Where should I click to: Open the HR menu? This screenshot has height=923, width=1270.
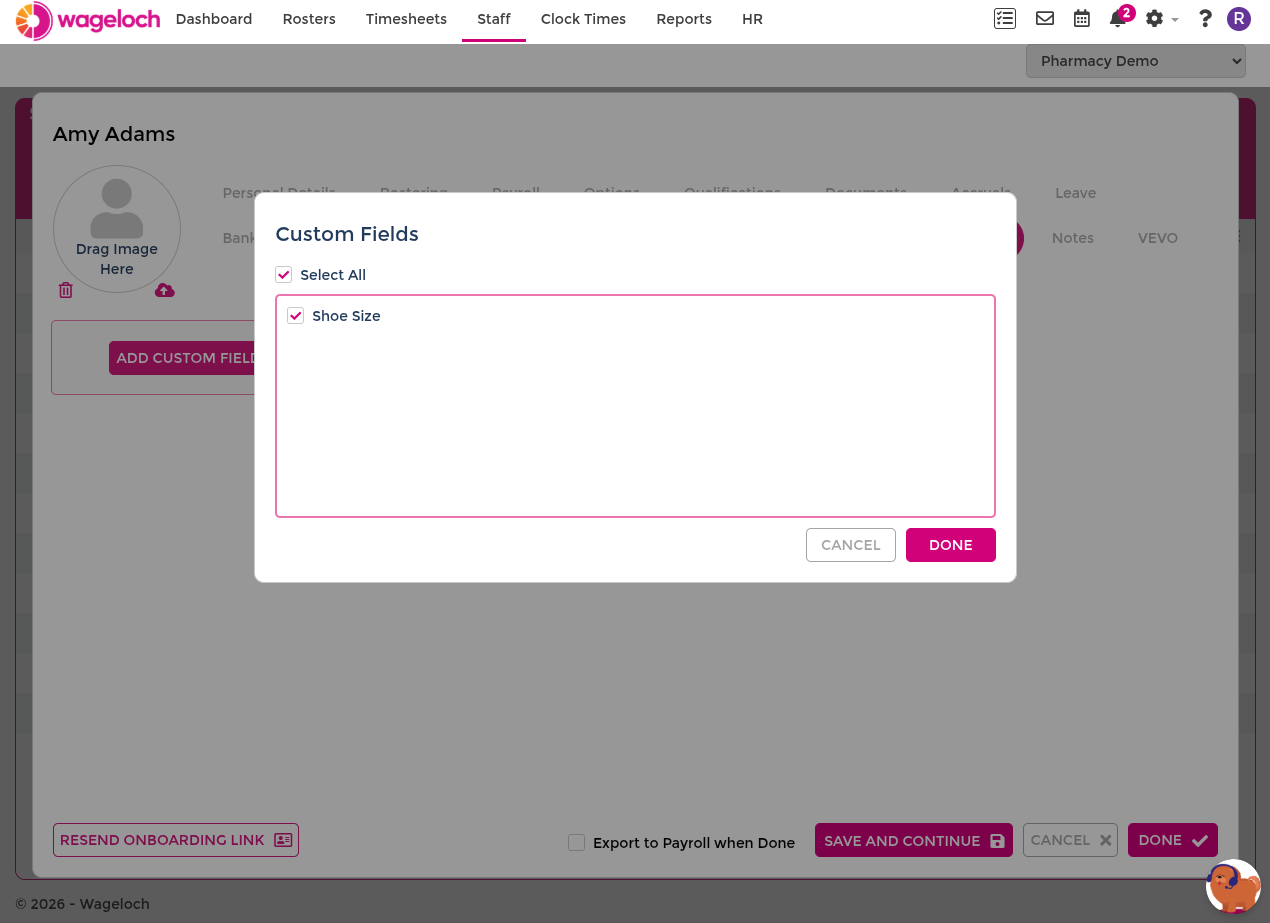(752, 19)
